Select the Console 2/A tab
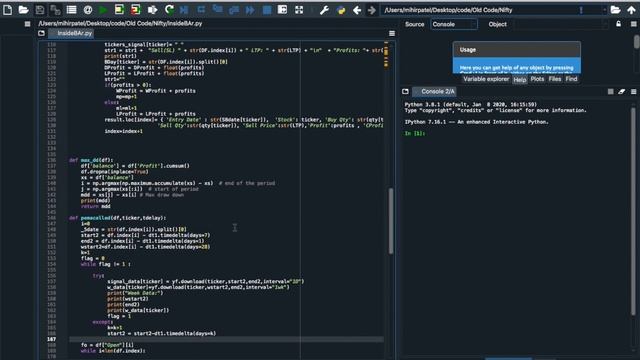The image size is (640, 360). [434, 91]
